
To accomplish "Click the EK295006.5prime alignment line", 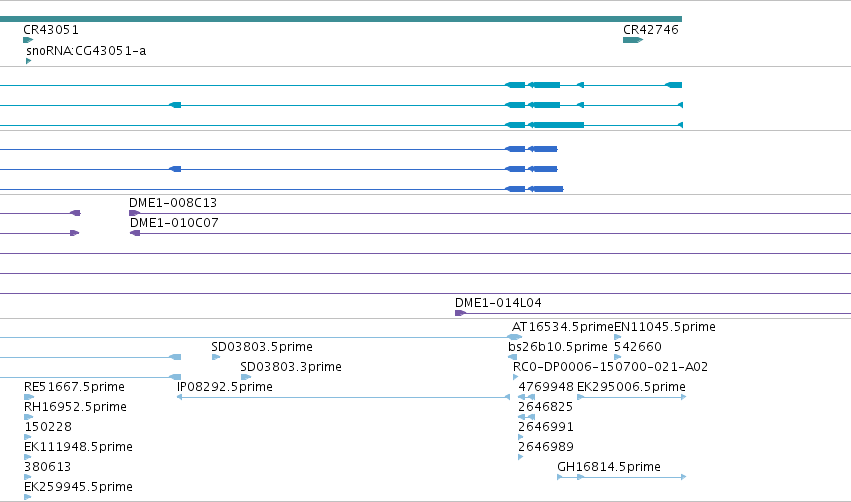I will (x=632, y=397).
